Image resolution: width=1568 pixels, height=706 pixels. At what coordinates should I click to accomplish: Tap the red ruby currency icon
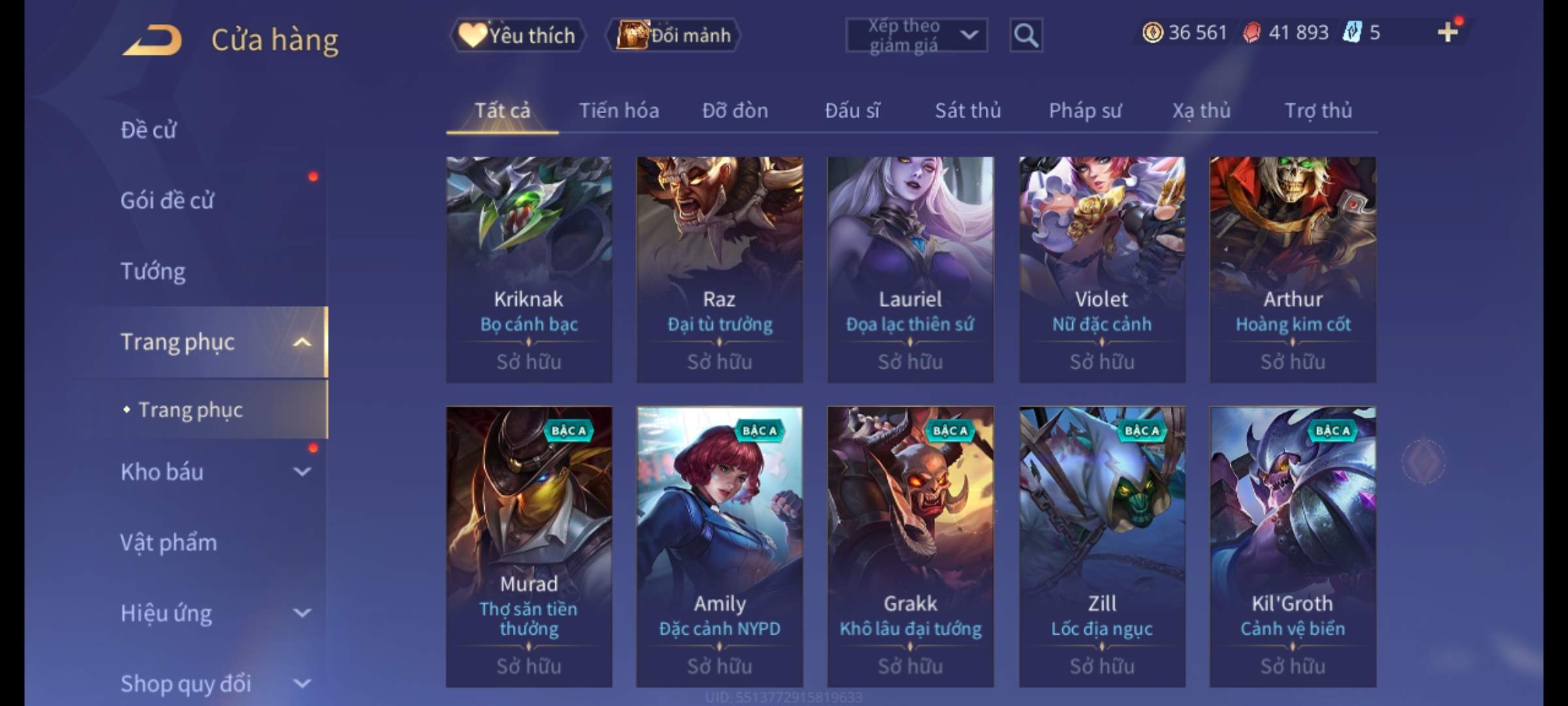(x=1252, y=32)
